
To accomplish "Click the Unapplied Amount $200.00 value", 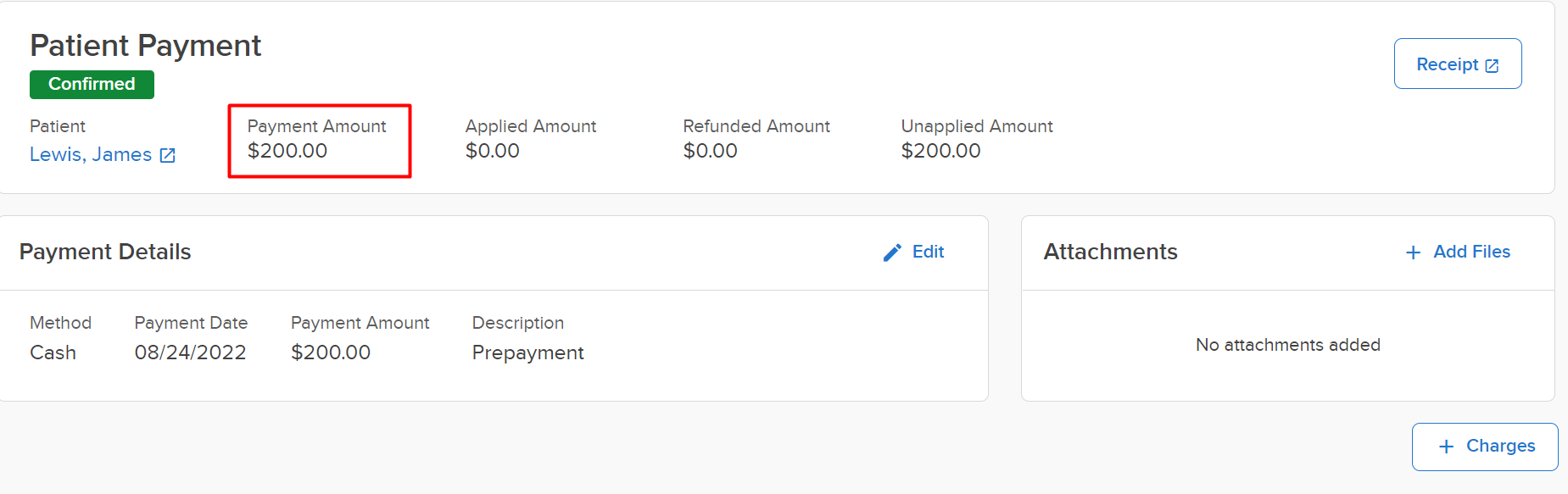I will (940, 151).
